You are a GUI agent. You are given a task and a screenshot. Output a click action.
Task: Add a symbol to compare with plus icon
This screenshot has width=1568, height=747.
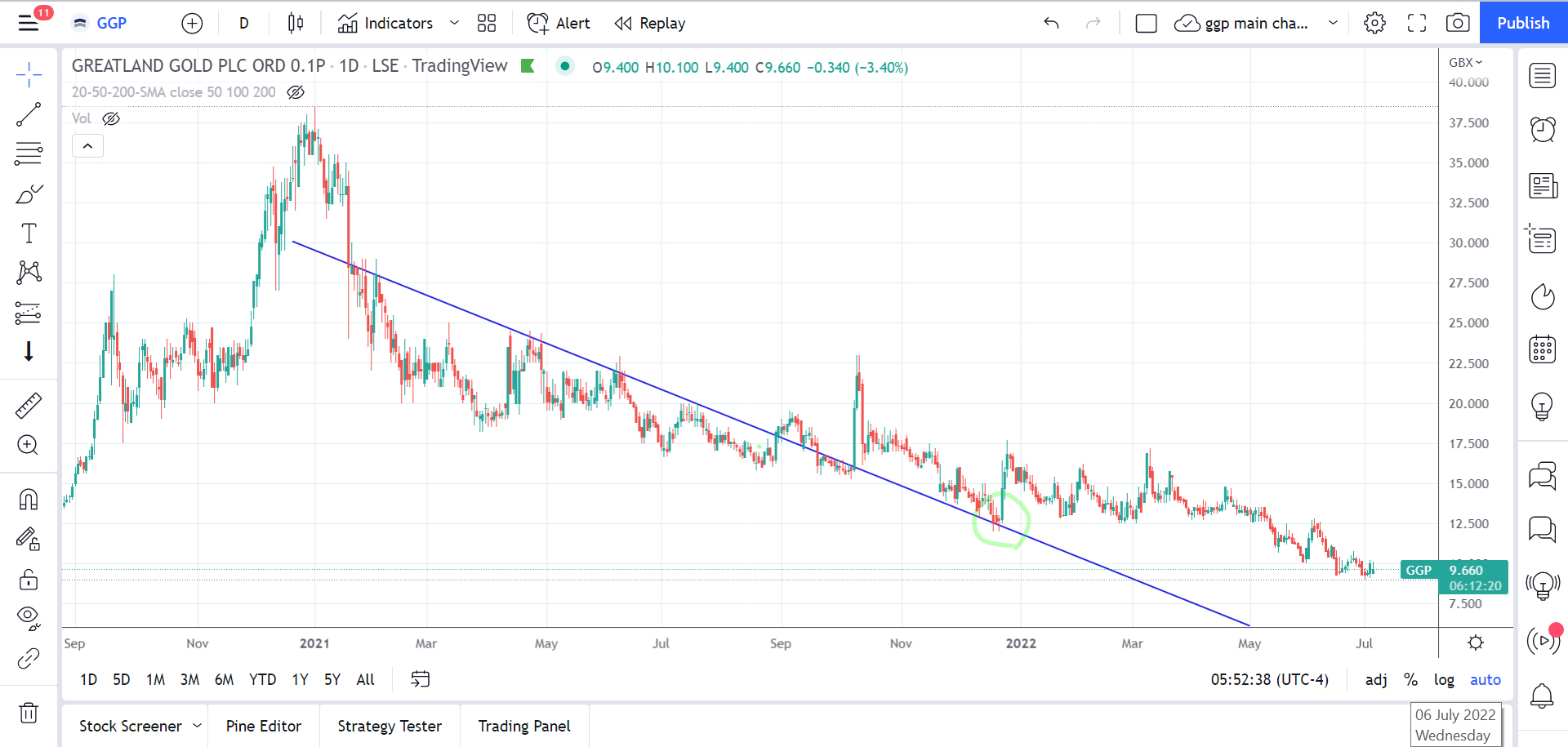click(x=192, y=24)
